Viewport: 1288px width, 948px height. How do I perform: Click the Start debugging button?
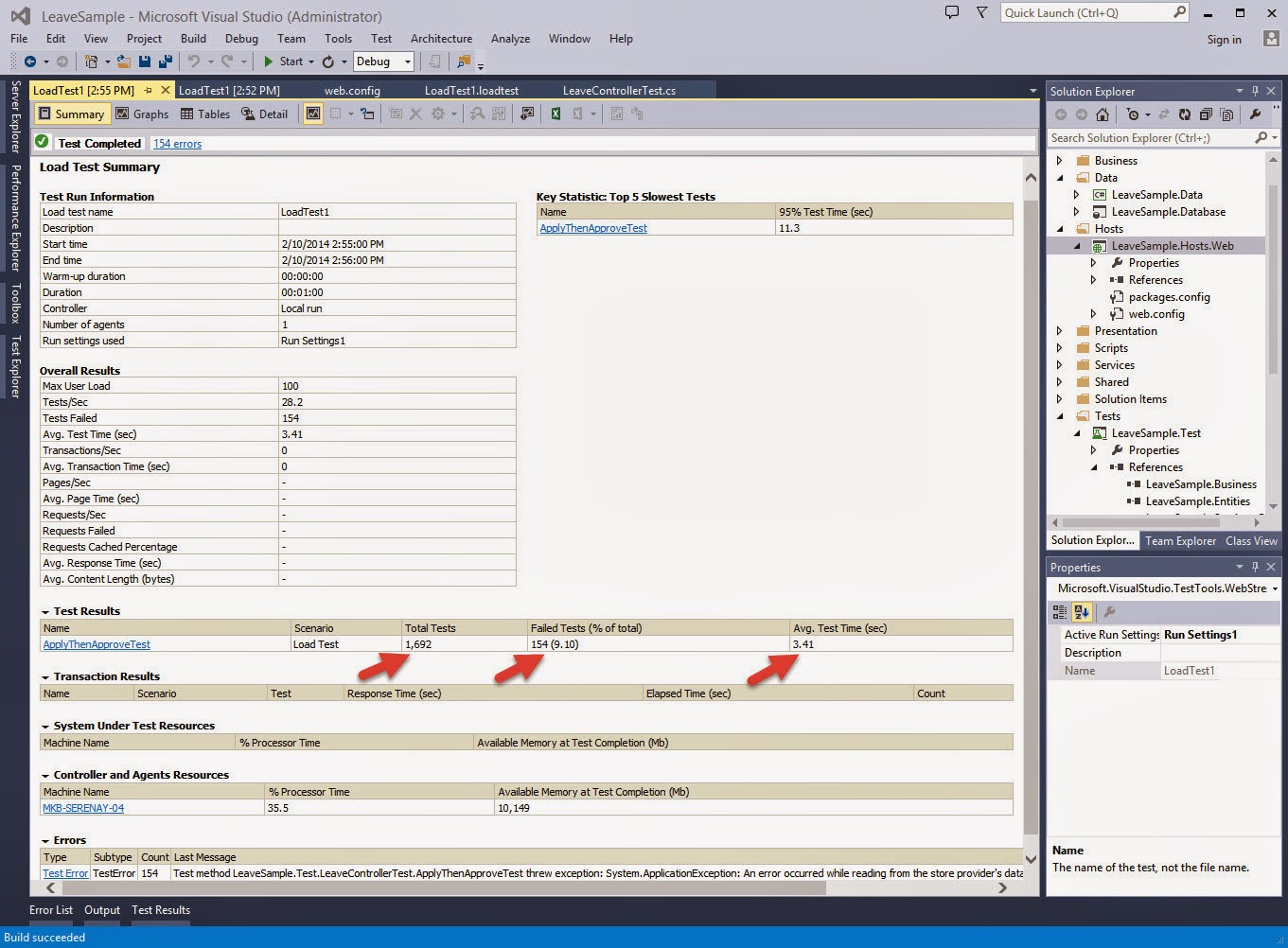coord(282,61)
